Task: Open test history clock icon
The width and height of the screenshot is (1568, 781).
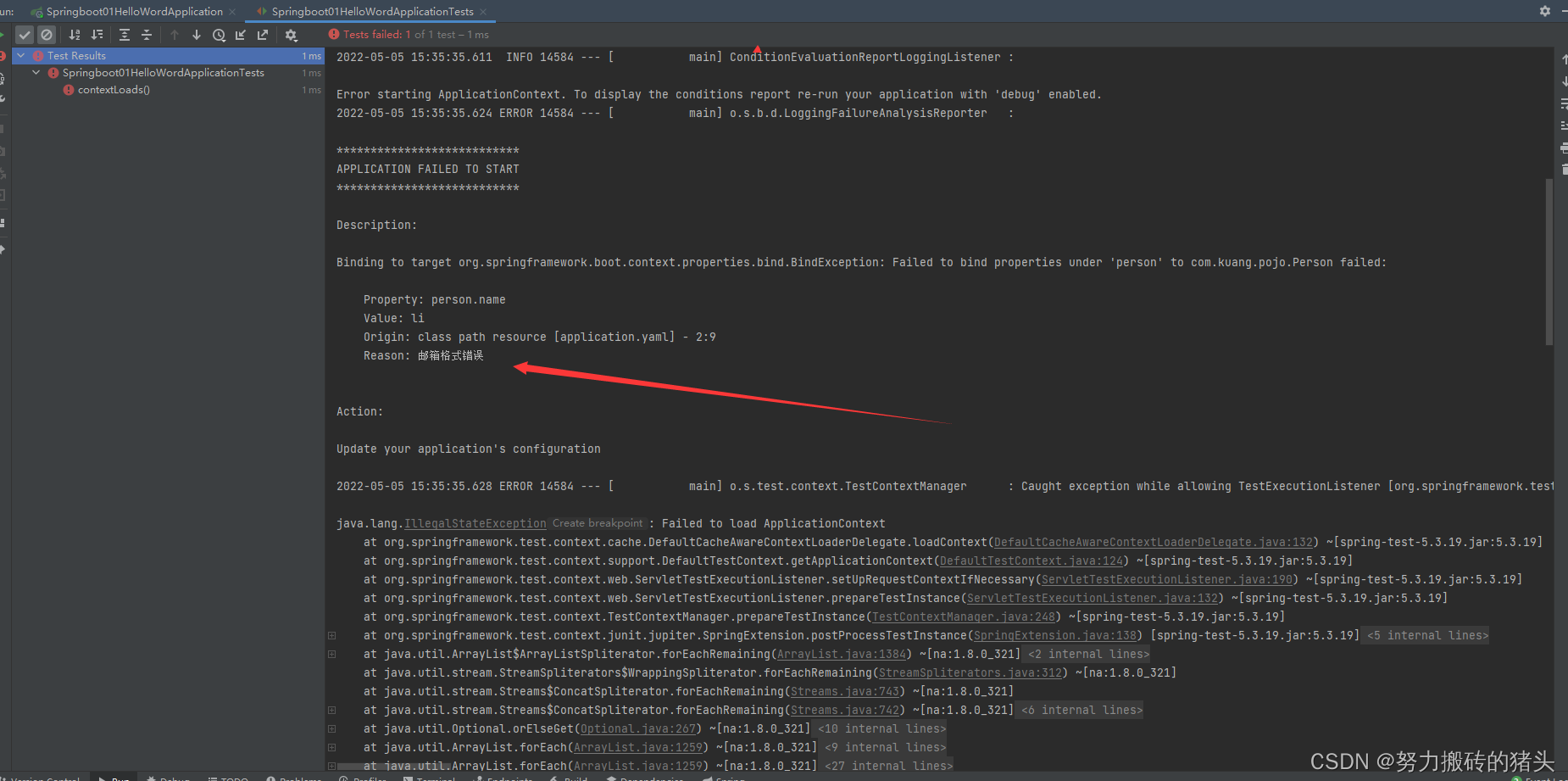Action: [219, 35]
